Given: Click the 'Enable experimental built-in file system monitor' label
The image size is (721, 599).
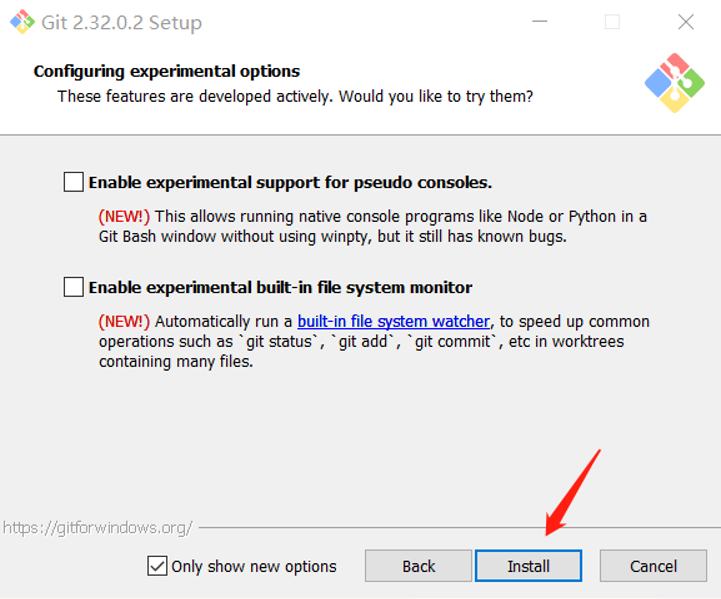Looking at the screenshot, I should tap(280, 287).
